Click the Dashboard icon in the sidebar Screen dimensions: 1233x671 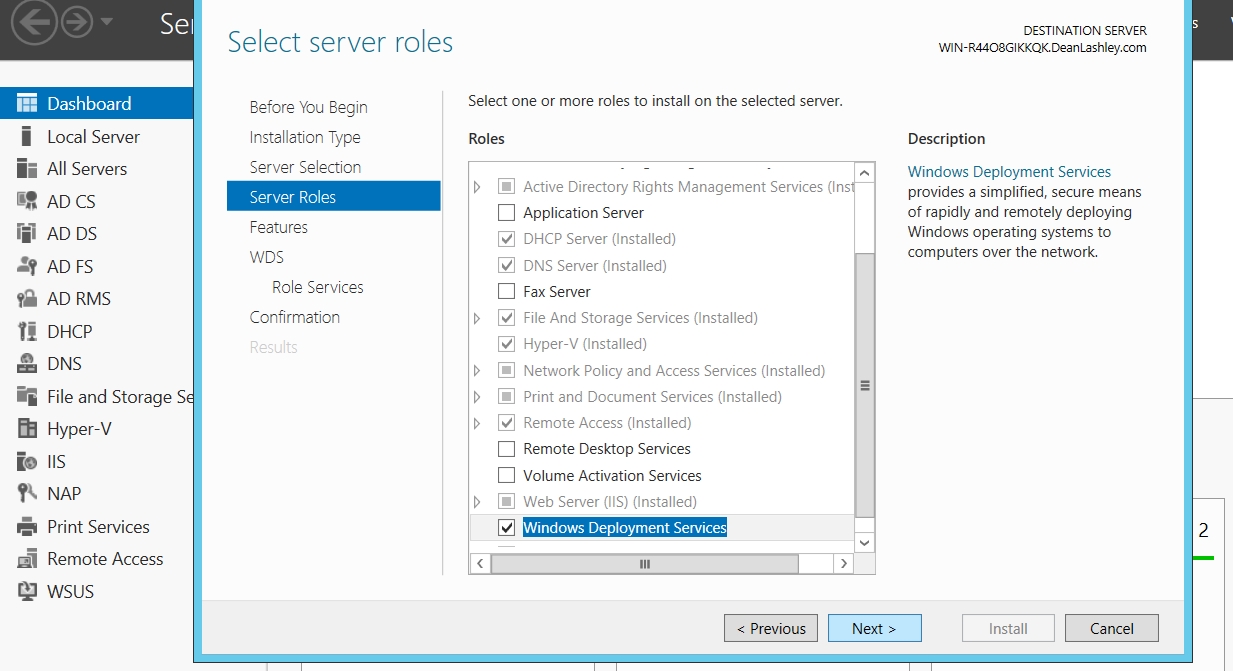click(27, 104)
